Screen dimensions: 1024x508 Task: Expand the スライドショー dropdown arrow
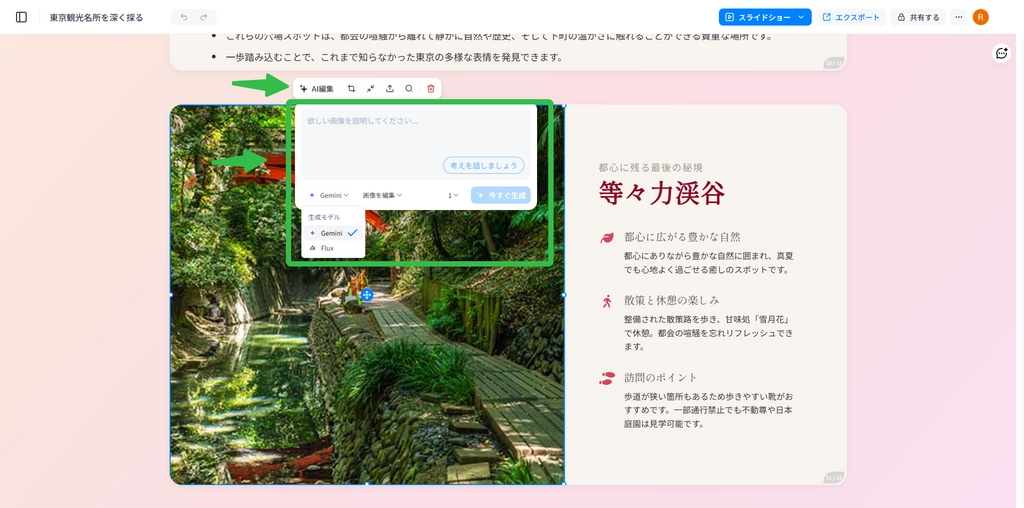click(x=801, y=17)
